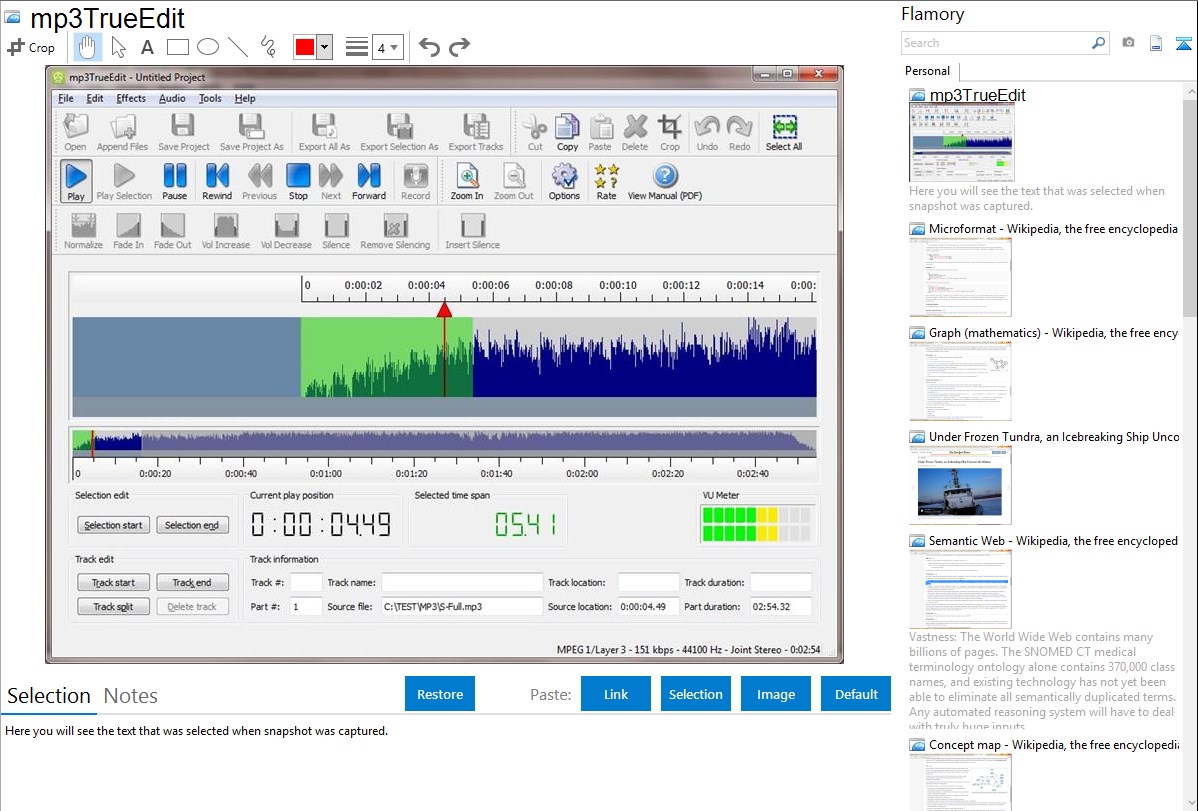Image resolution: width=1198 pixels, height=811 pixels.
Task: Open the File menu in mp3TrueEdit
Action: pos(66,99)
